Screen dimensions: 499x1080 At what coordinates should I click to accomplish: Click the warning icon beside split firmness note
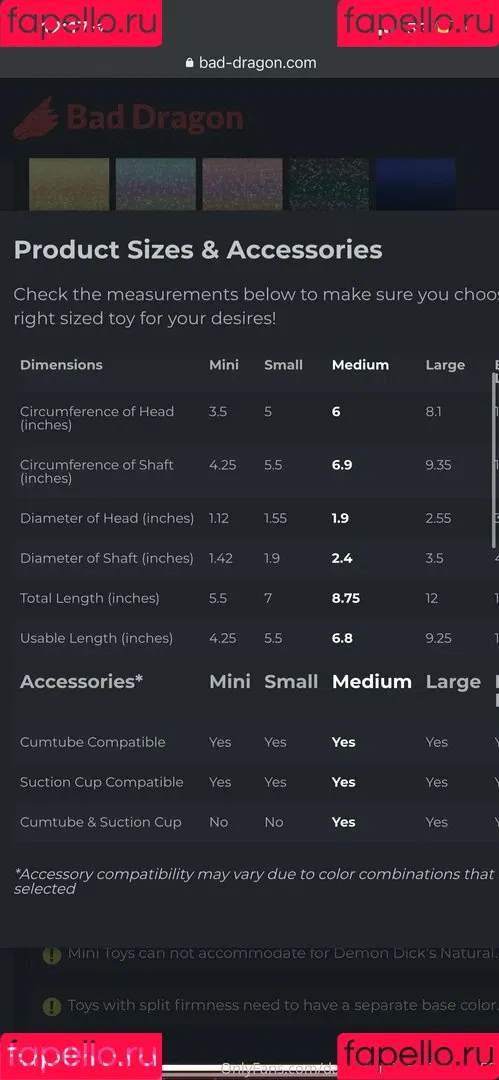pyautogui.click(x=52, y=1006)
